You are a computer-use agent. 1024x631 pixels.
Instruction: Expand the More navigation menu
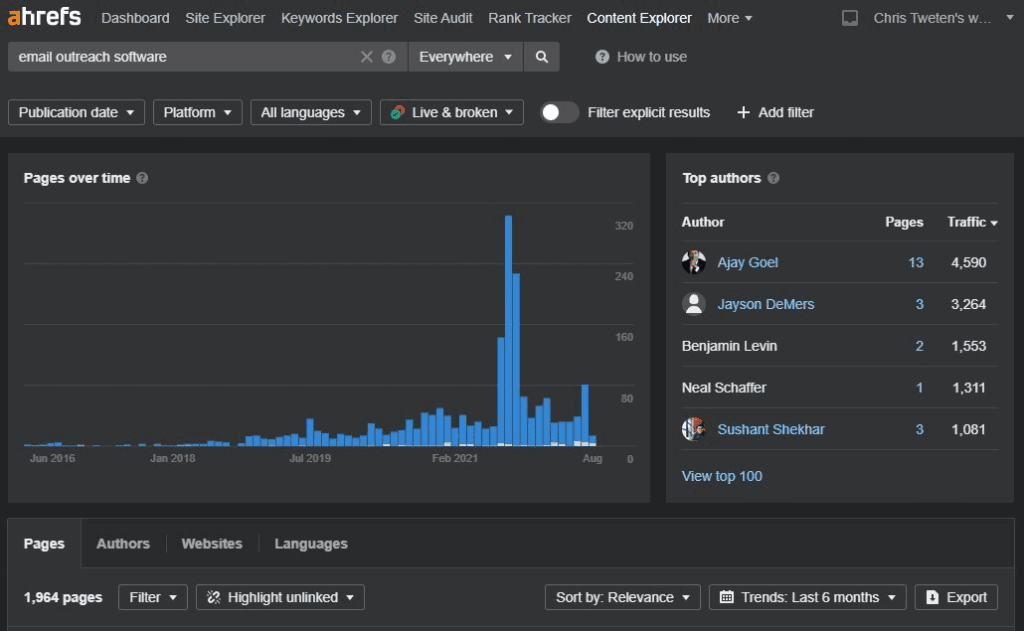point(729,18)
